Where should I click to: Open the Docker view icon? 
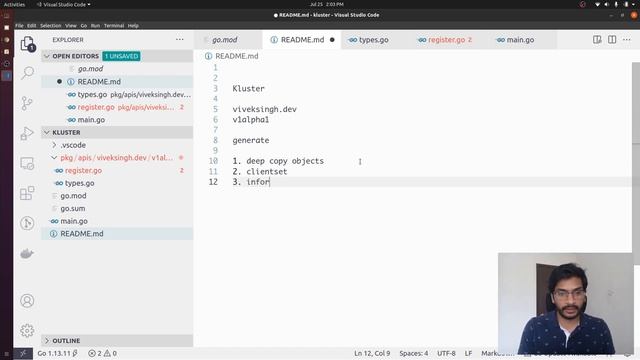[27, 253]
